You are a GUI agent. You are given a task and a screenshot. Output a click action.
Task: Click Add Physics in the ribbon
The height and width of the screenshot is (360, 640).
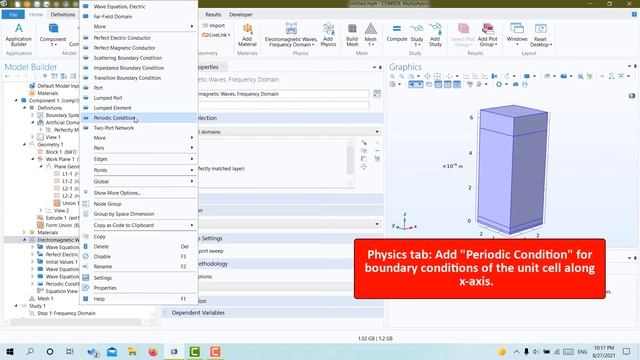point(328,34)
